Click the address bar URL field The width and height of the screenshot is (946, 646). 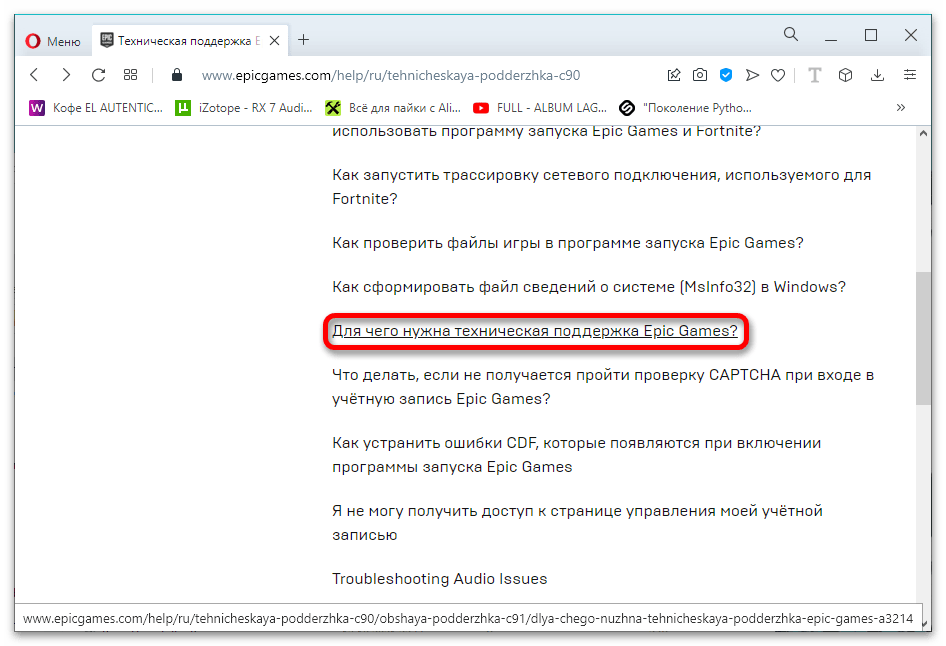[x=391, y=75]
